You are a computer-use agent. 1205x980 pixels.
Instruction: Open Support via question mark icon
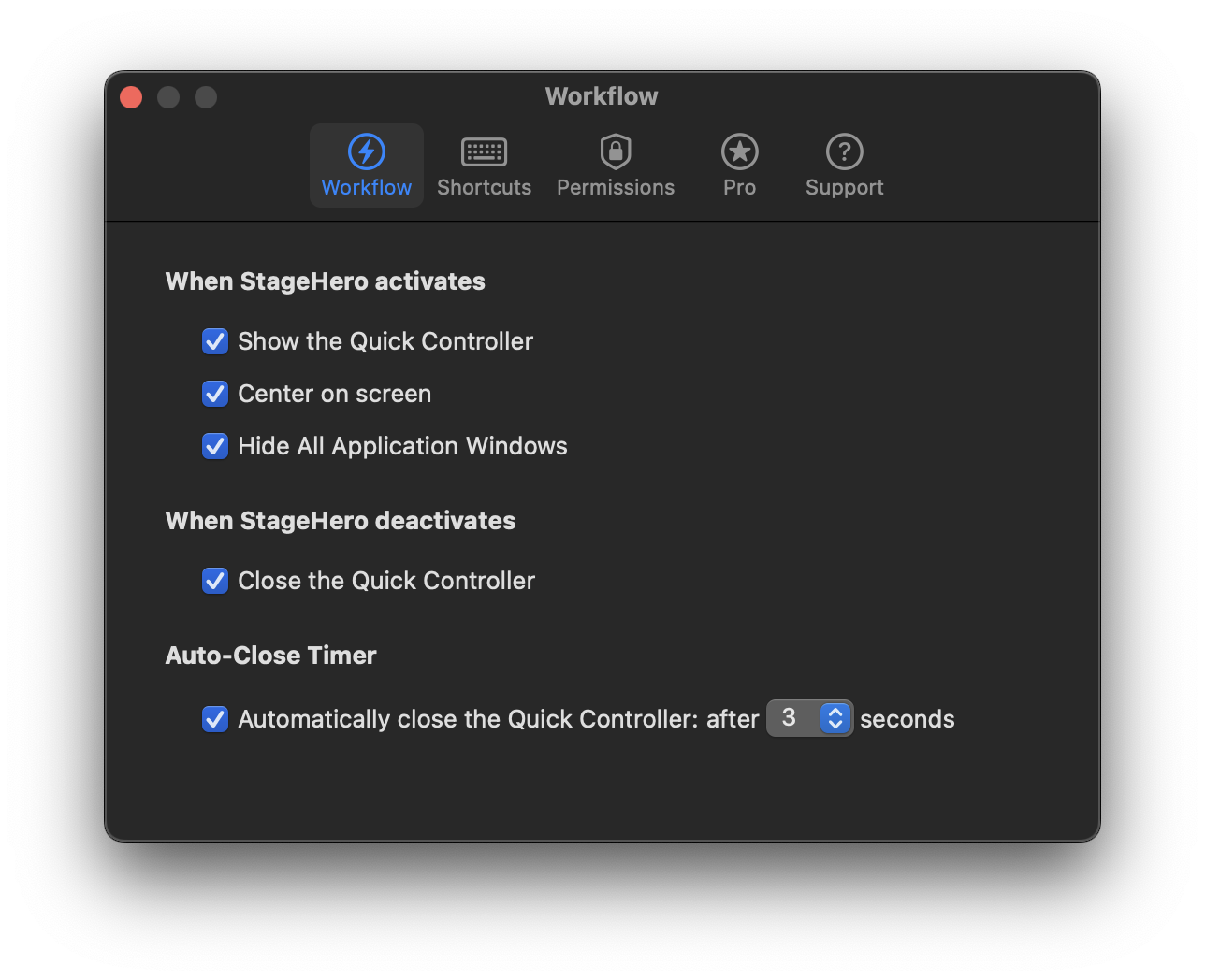click(x=844, y=151)
